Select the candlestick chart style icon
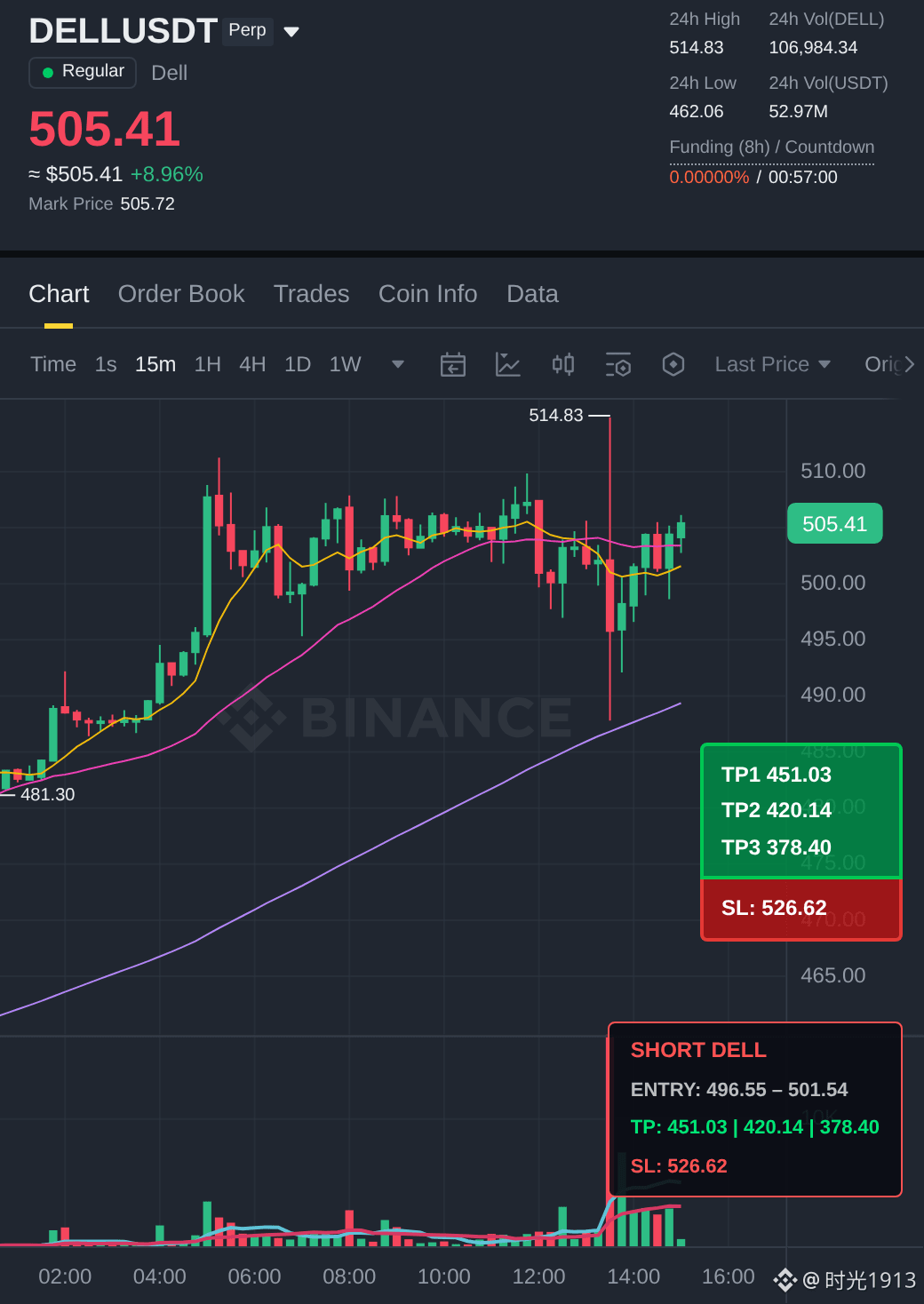This screenshot has height=1304, width=924. [x=563, y=364]
